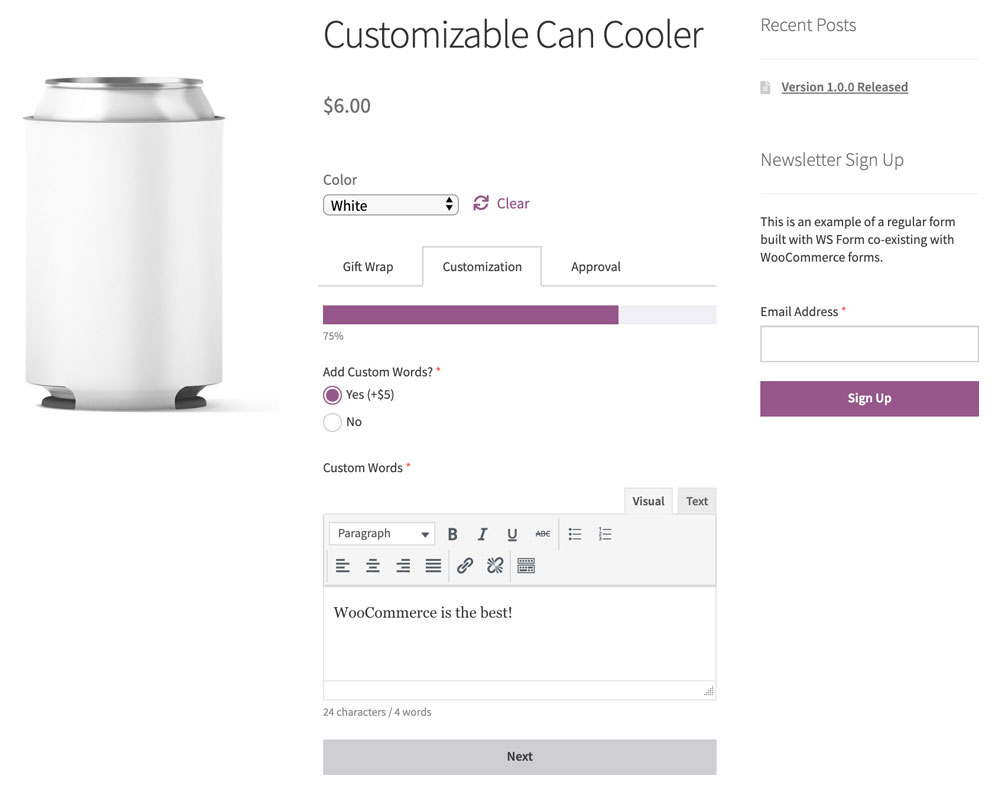Image resolution: width=1000 pixels, height=790 pixels.
Task: Insert a bulleted list
Action: pos(575,534)
